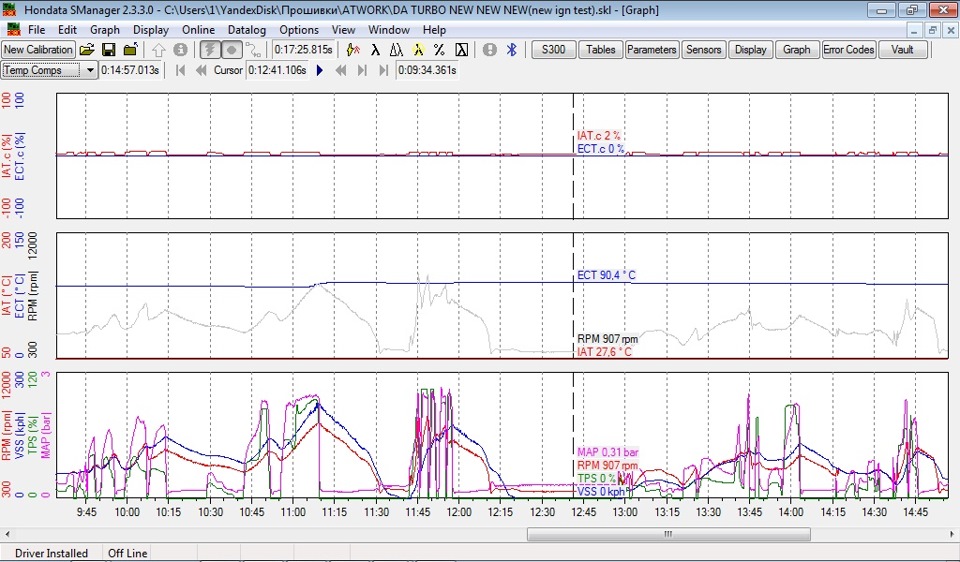The height and width of the screenshot is (562, 960).
Task: Open the View menu
Action: (343, 29)
